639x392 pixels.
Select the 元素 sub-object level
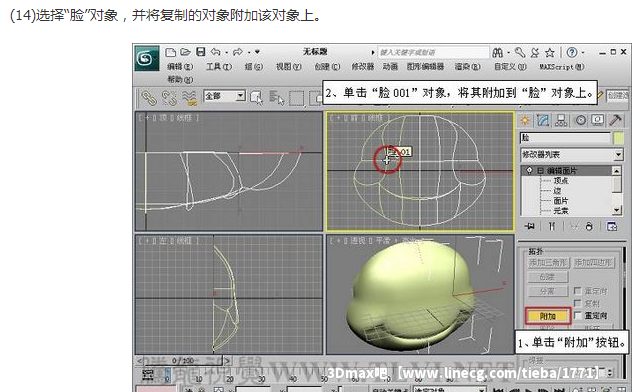pos(561,211)
